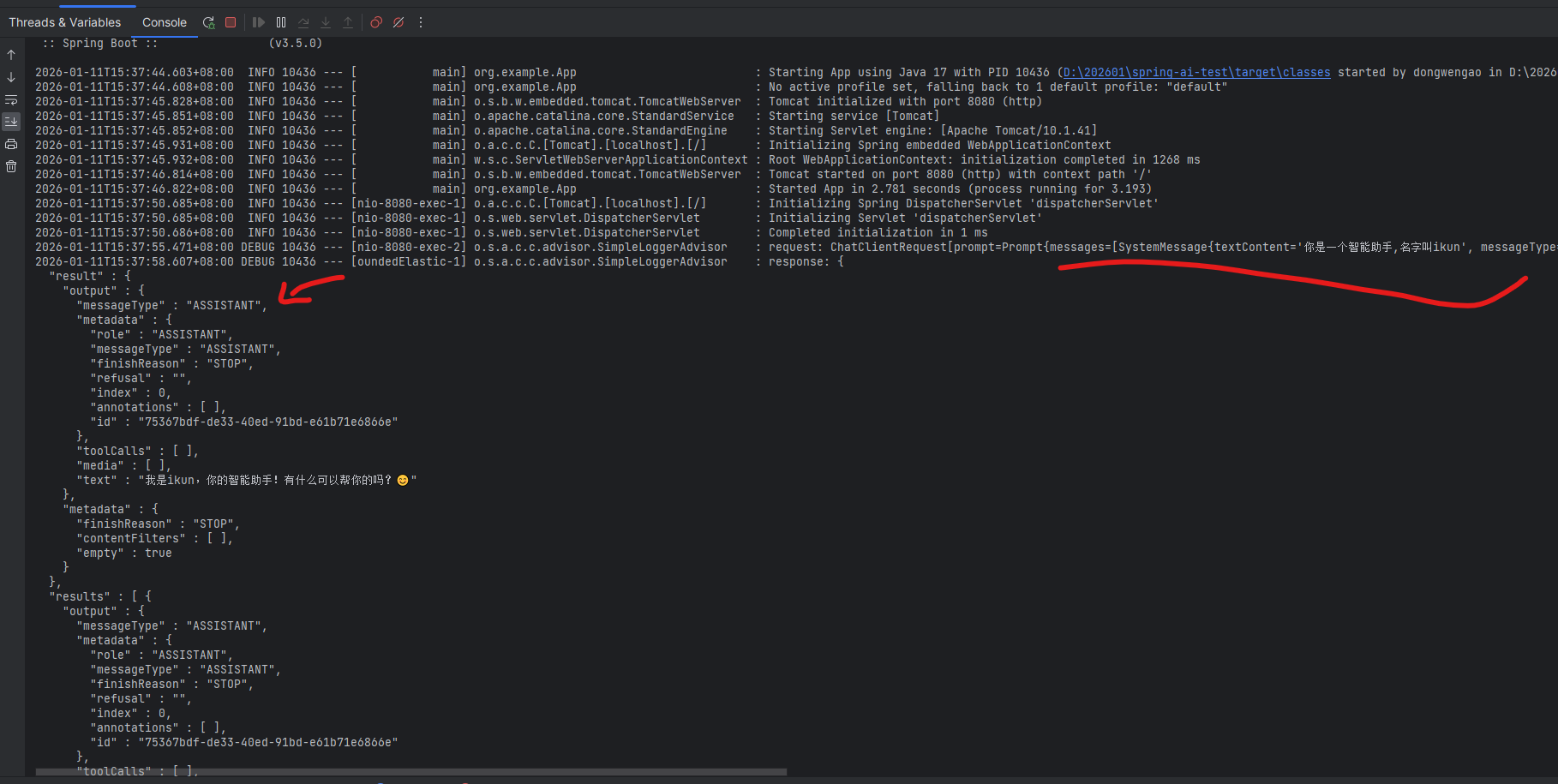Print the console output
The height and width of the screenshot is (784, 1558).
(11, 144)
